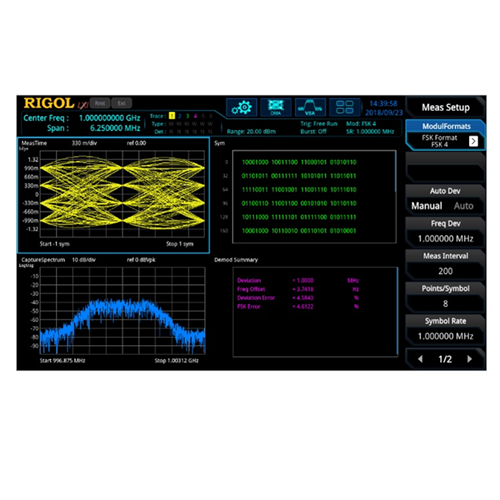Click the Ext indicator button

coord(121,103)
